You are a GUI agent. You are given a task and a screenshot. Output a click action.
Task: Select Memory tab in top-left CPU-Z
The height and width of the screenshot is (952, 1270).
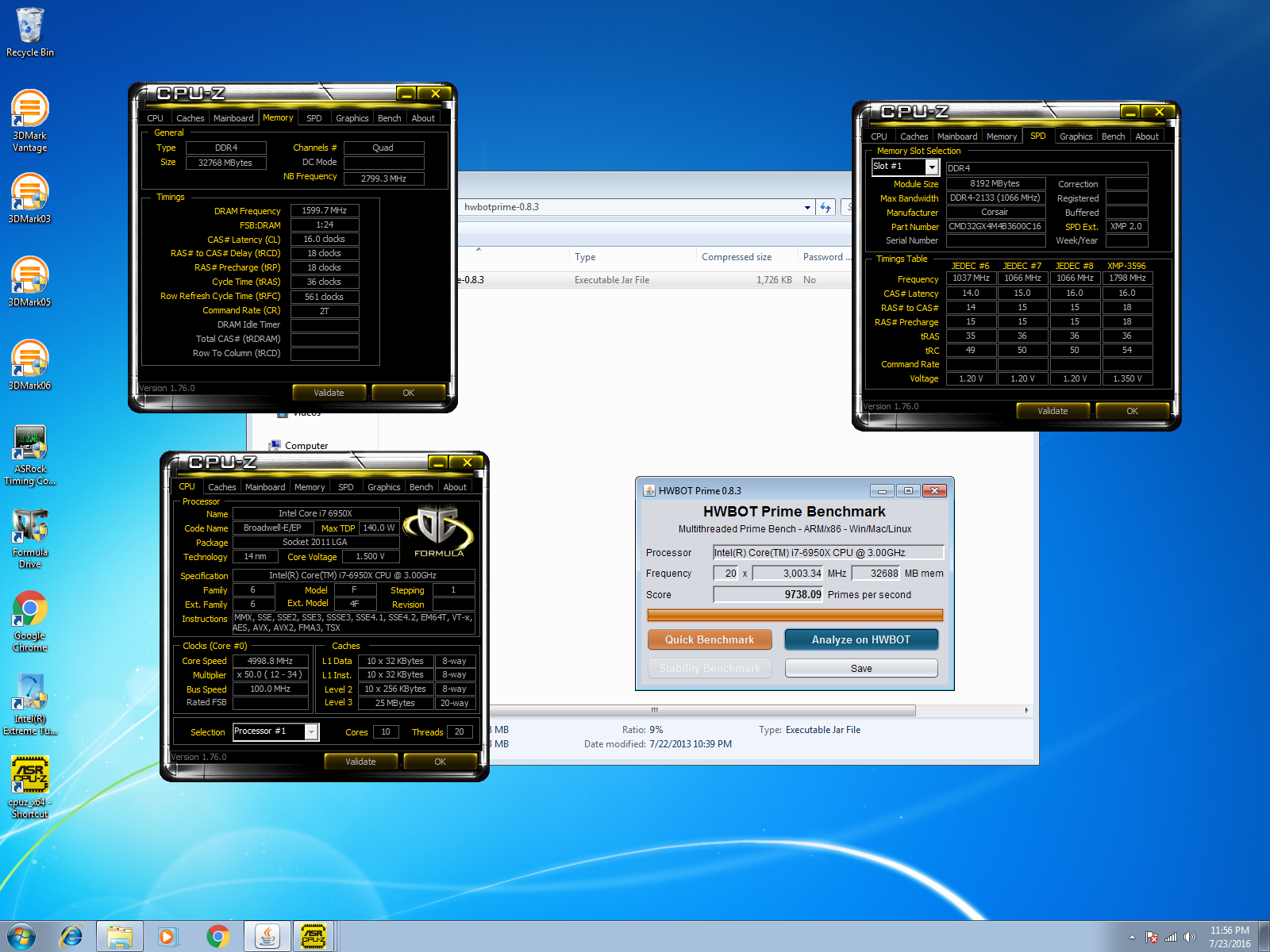pyautogui.click(x=278, y=117)
